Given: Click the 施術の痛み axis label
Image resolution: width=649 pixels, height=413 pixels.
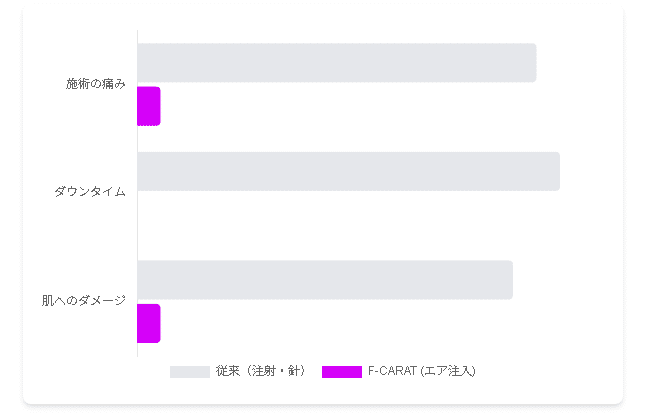Looking at the screenshot, I should click(96, 84).
